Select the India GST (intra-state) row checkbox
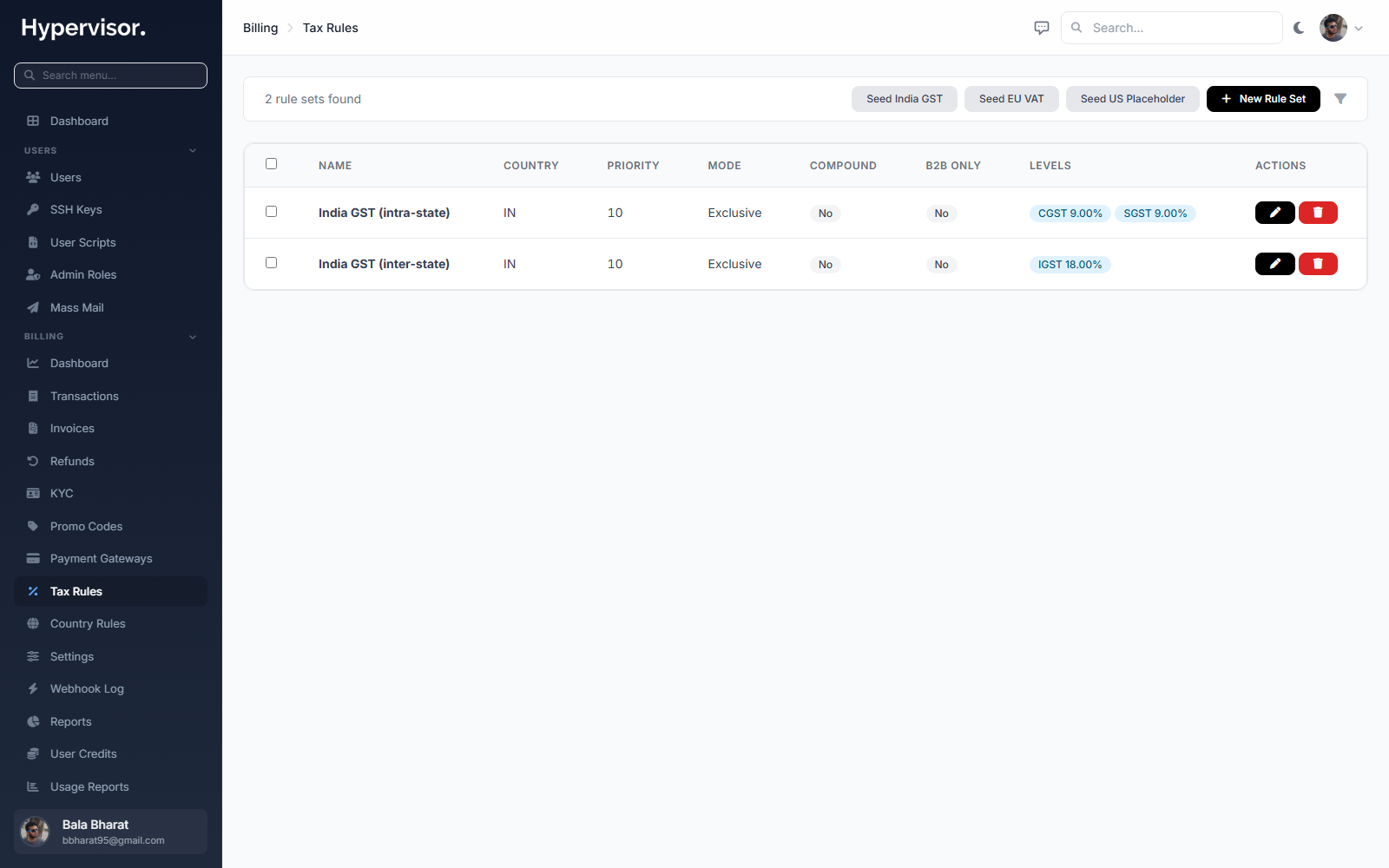 pyautogui.click(x=271, y=212)
